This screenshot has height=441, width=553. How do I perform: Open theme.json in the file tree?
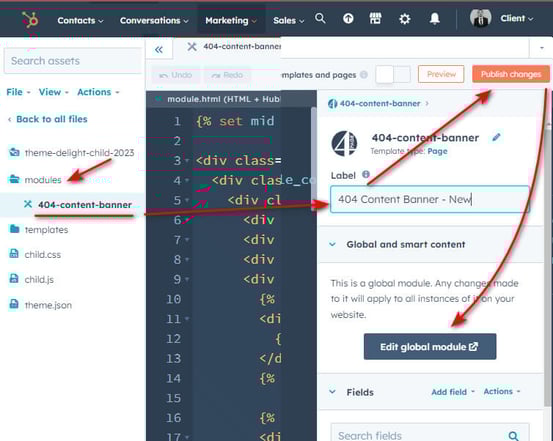point(48,305)
